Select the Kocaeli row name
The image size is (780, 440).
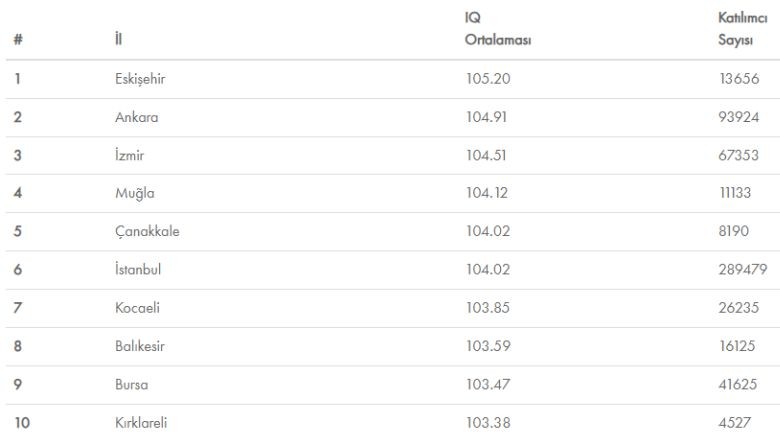[137, 308]
